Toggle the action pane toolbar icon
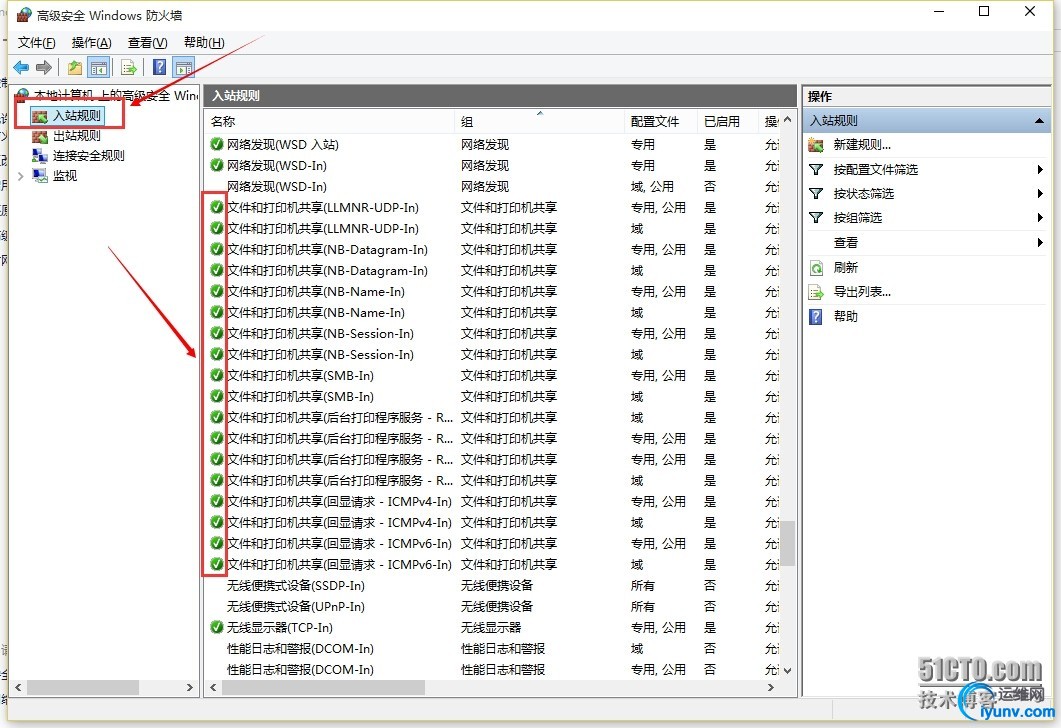The width and height of the screenshot is (1061, 728). point(183,68)
